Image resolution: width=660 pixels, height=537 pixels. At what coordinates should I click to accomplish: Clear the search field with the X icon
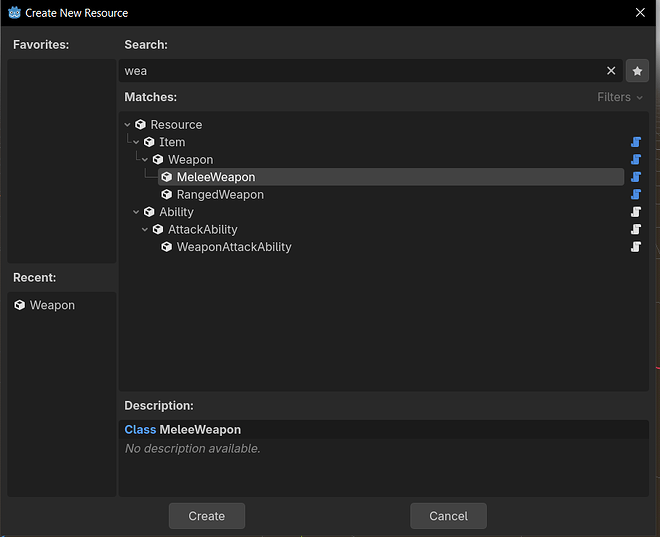point(611,71)
